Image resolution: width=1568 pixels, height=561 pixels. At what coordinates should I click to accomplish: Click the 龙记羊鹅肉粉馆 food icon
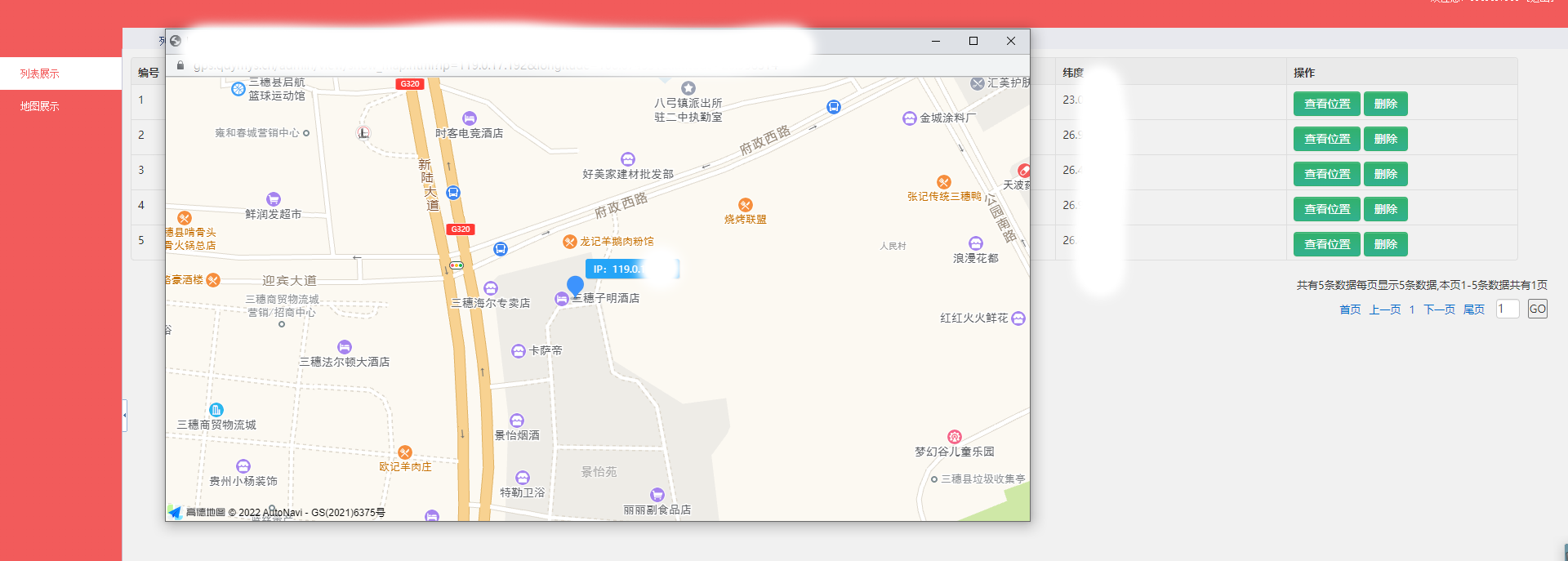(x=570, y=242)
